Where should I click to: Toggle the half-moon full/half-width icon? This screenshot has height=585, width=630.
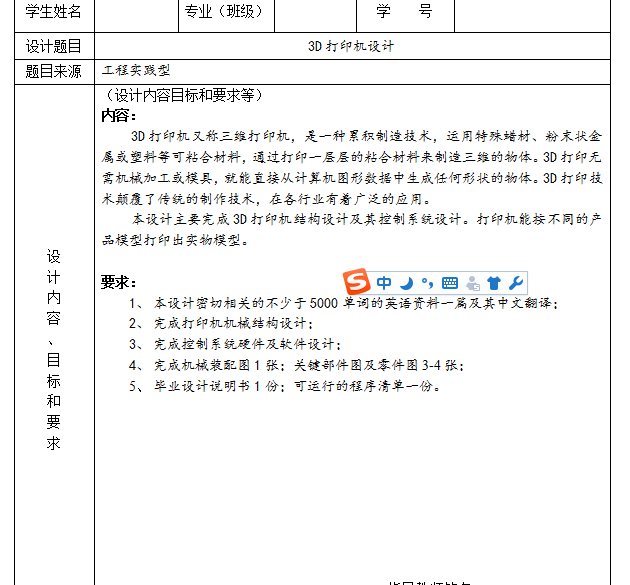[407, 283]
